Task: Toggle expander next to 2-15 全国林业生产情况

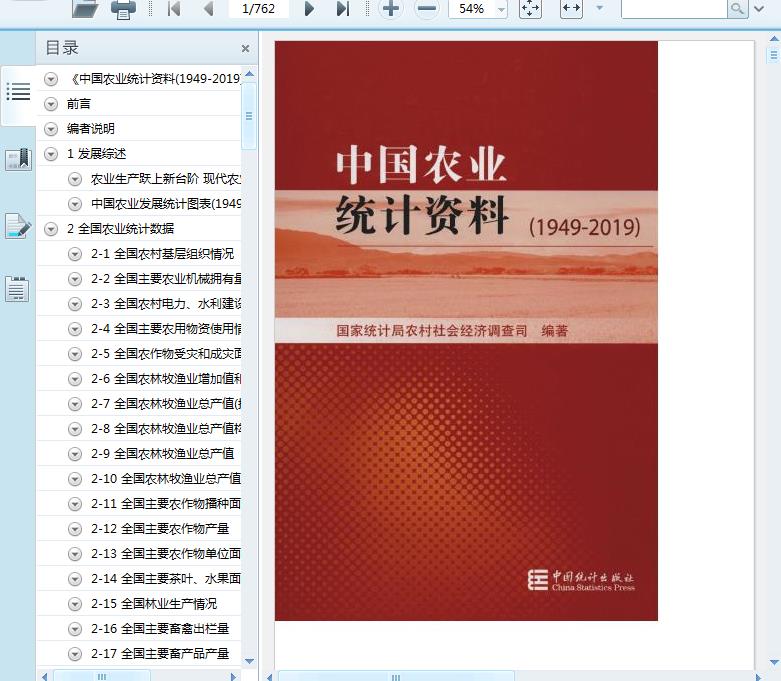Action: point(75,604)
